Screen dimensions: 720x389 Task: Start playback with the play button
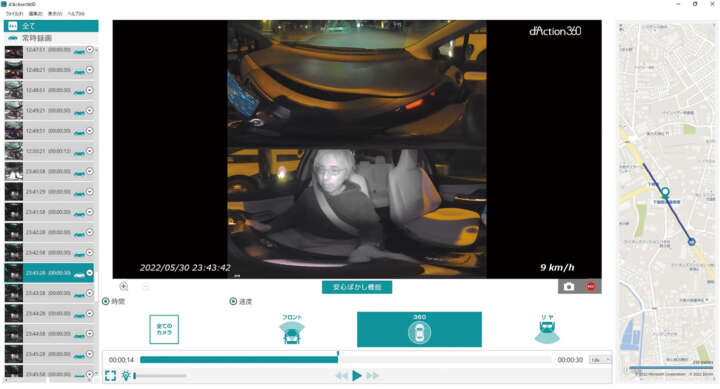coord(357,376)
